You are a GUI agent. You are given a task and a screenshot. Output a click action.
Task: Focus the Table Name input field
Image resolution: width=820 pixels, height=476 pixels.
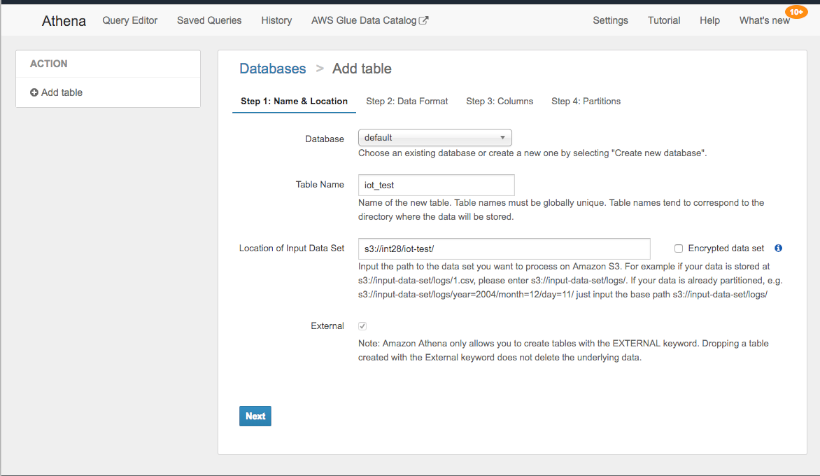(x=436, y=185)
